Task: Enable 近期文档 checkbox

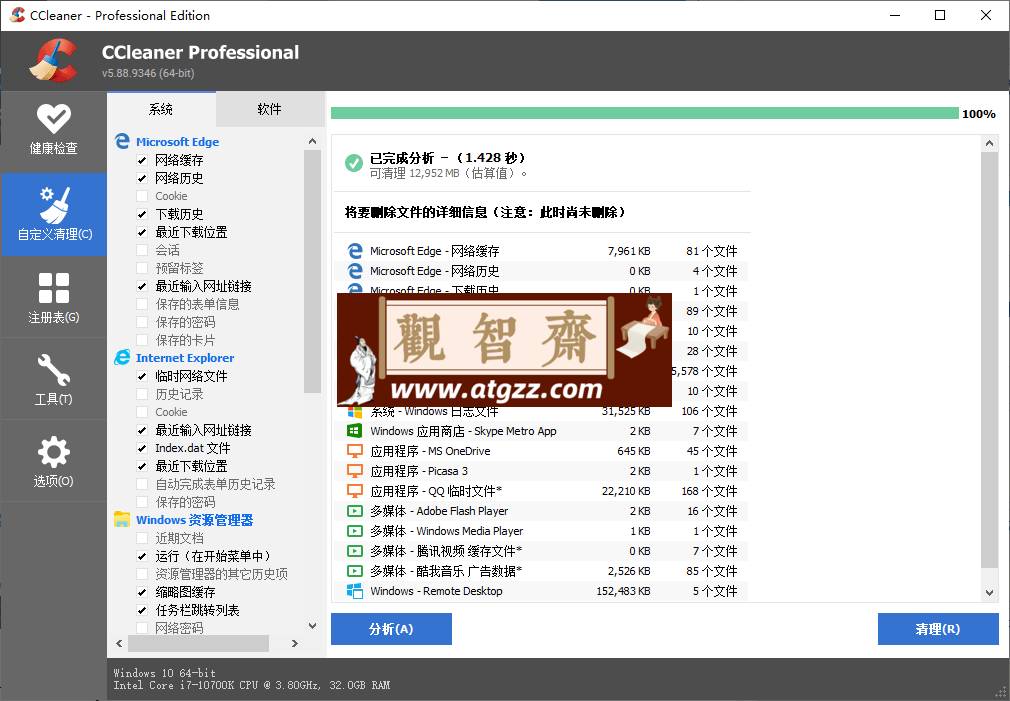Action: click(142, 538)
